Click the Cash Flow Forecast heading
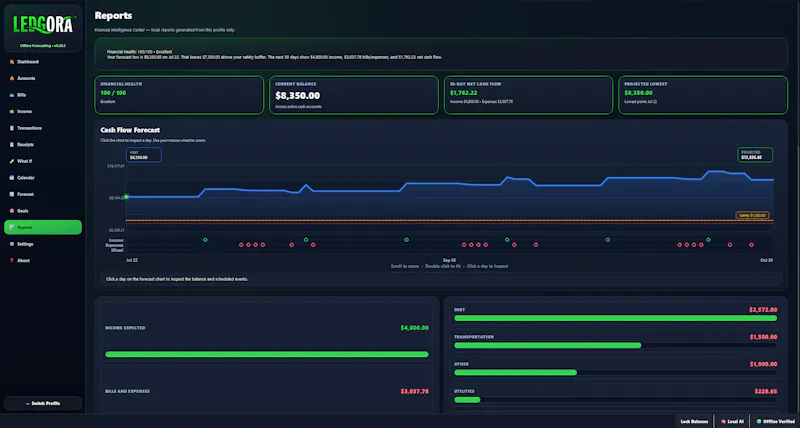 [130, 130]
